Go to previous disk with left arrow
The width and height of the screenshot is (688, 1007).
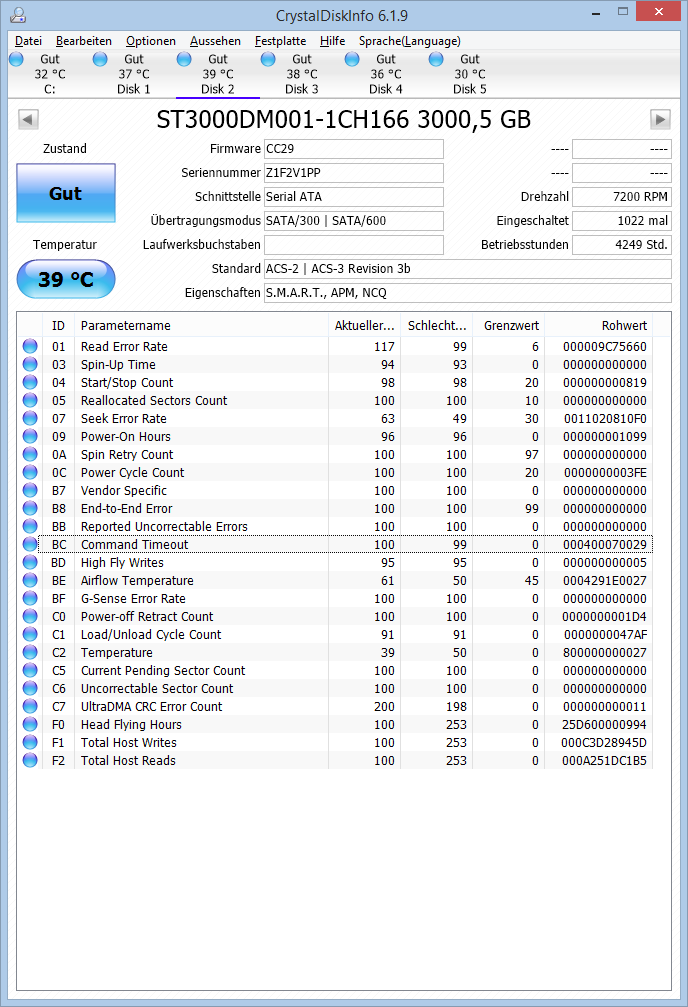28,119
